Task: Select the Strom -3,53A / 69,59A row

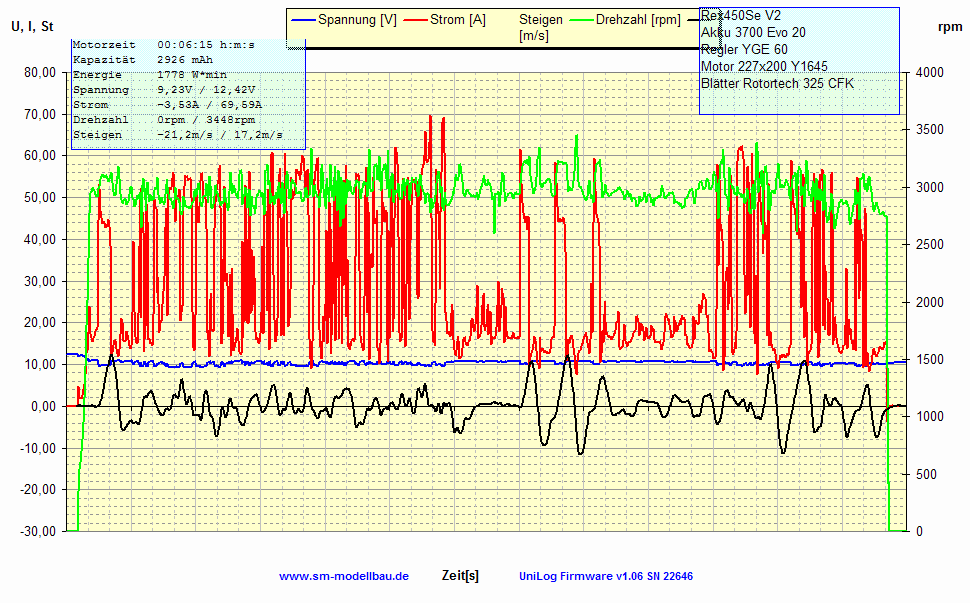Action: tap(168, 105)
